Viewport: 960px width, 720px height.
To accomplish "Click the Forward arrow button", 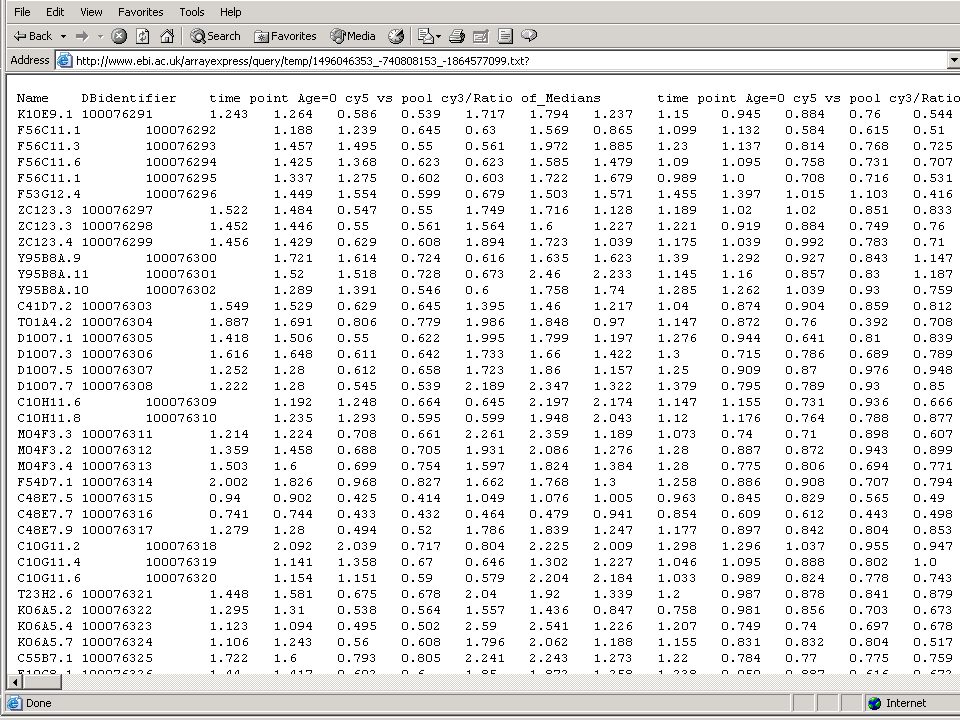I will 82,37.
